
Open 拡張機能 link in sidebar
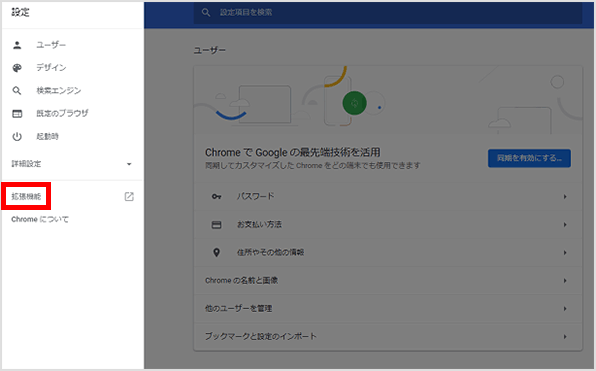pos(26,197)
